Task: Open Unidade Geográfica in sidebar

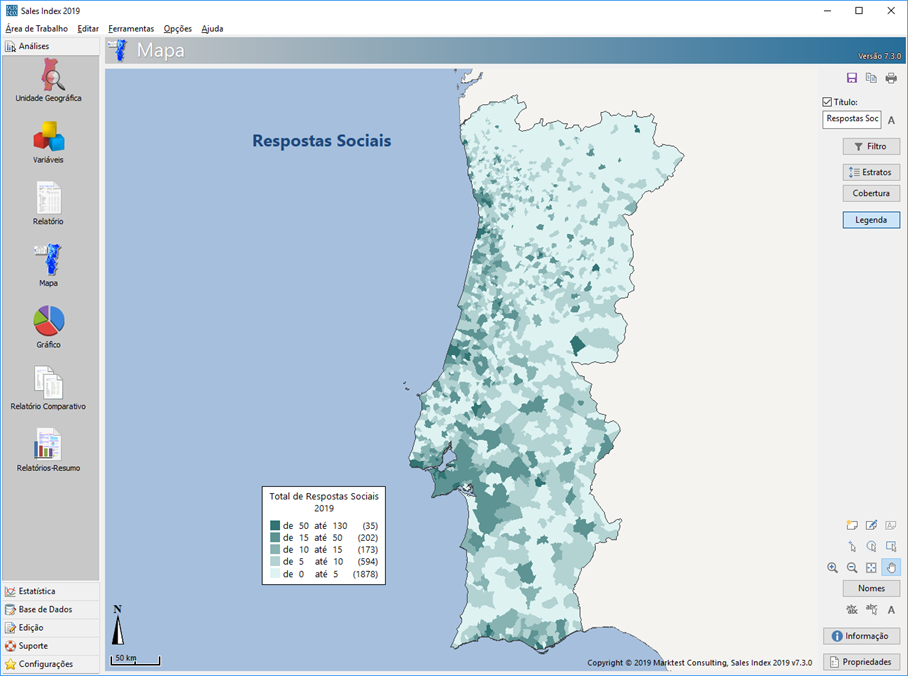Action: tap(49, 80)
